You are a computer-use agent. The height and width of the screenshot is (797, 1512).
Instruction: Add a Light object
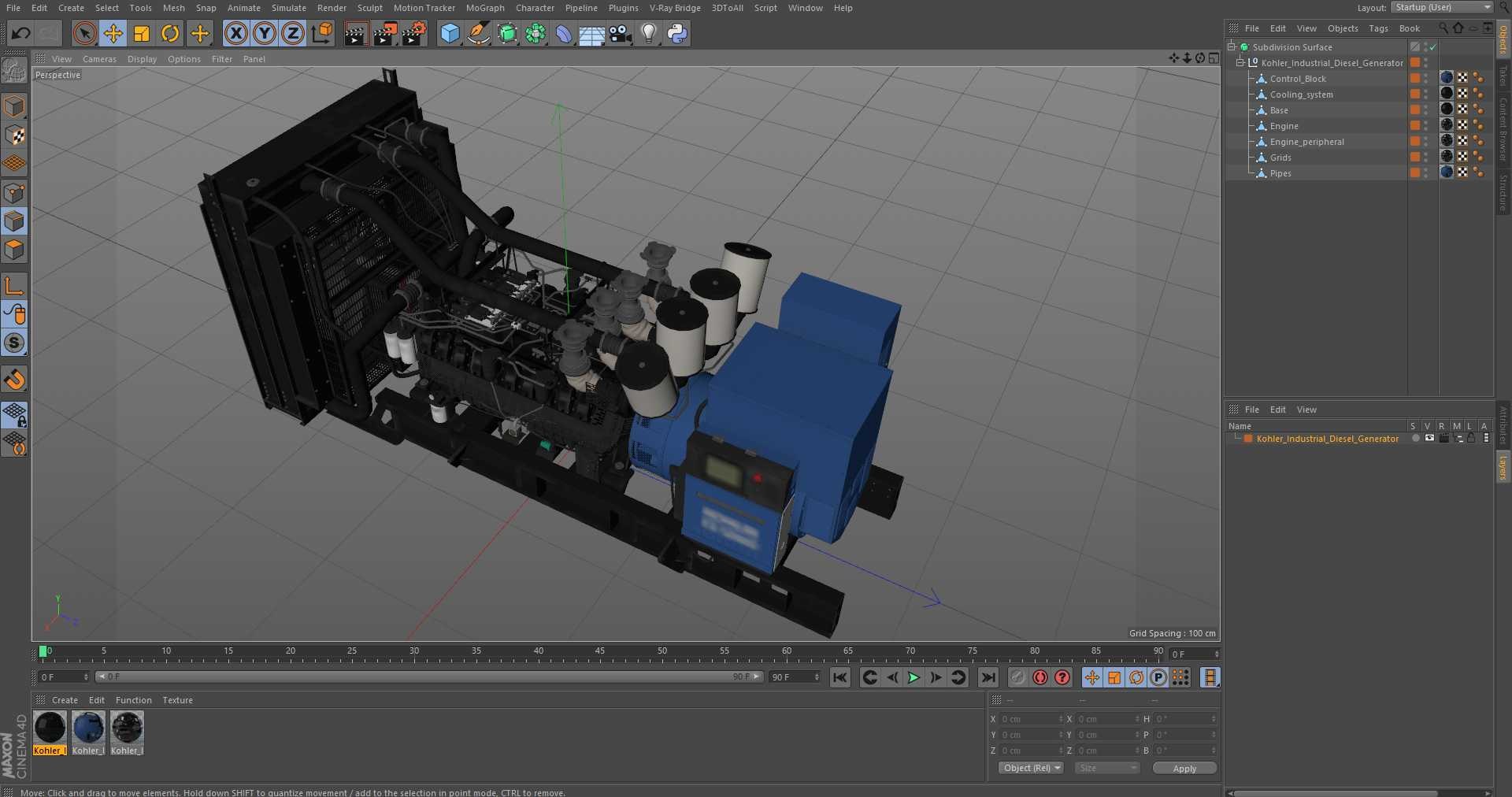649,33
